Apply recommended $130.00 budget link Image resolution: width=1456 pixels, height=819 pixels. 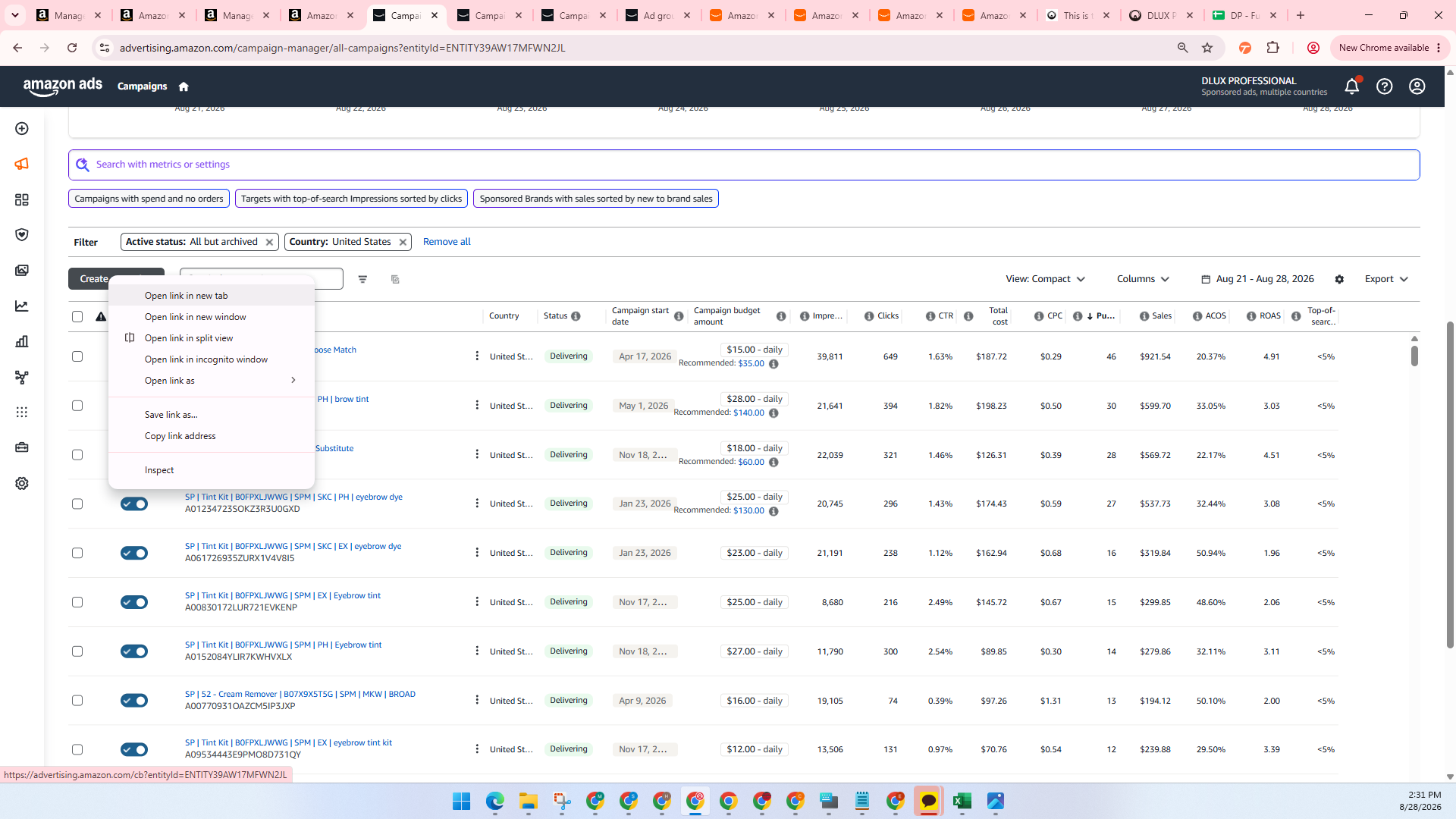[748, 510]
